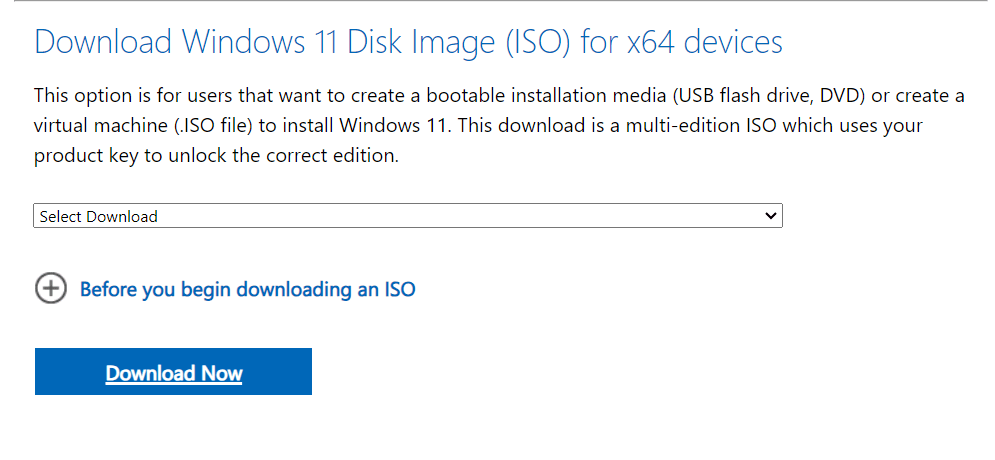Click the underlined 'Download Now' label
Screen dimensions: 995x460
tap(174, 374)
